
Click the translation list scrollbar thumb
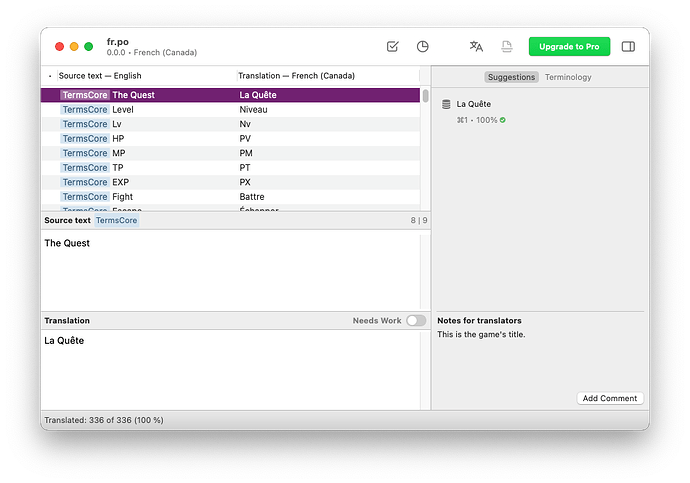click(426, 96)
